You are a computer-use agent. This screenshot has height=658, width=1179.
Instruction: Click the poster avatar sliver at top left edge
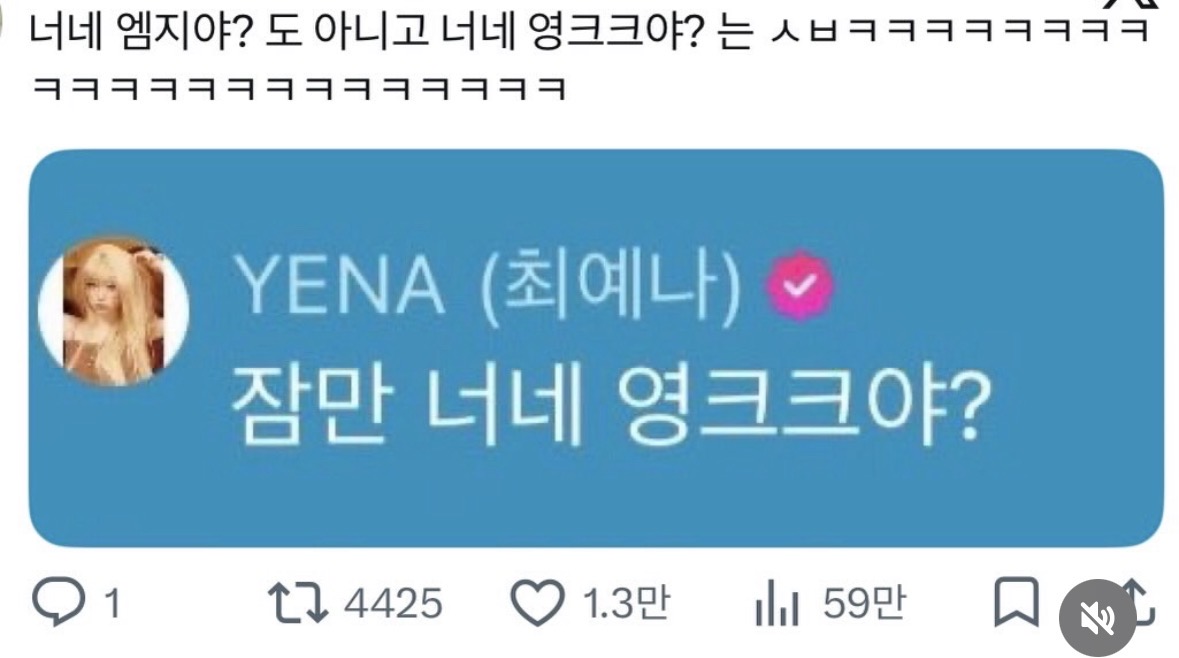[2, 21]
